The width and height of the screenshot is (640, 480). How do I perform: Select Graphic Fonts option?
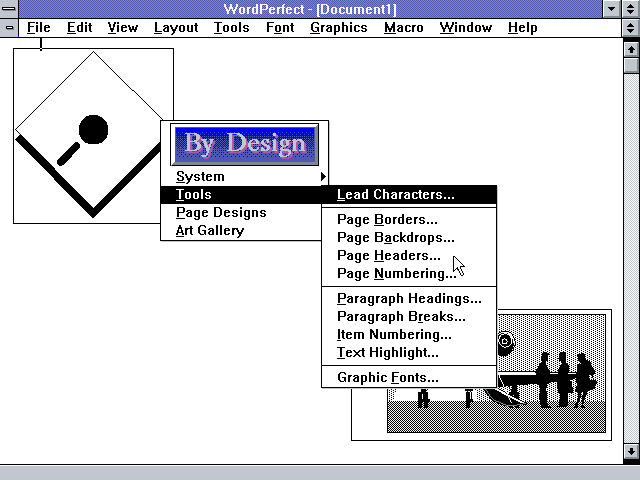tap(409, 378)
